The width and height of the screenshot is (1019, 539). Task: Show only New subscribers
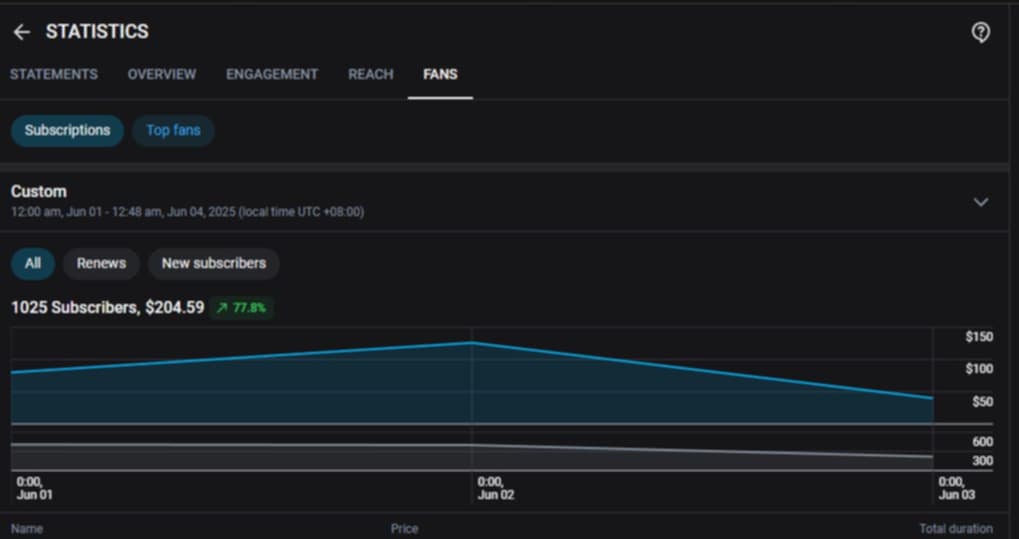pos(214,263)
